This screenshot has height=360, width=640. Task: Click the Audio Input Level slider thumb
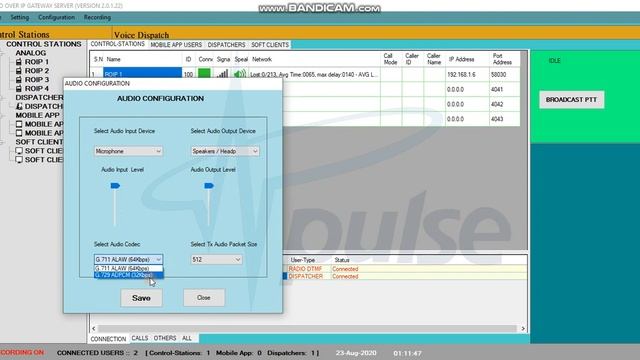115,186
